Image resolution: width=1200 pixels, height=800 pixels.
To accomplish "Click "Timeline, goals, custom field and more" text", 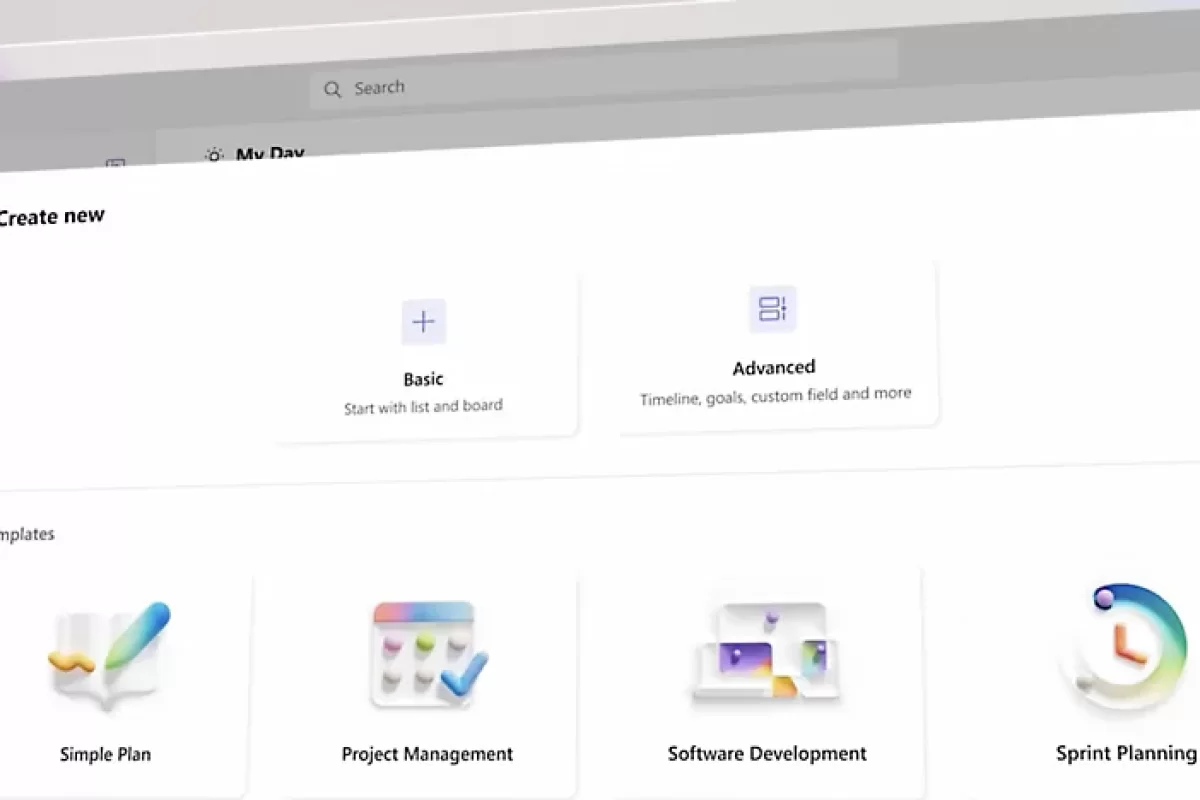I will point(776,396).
